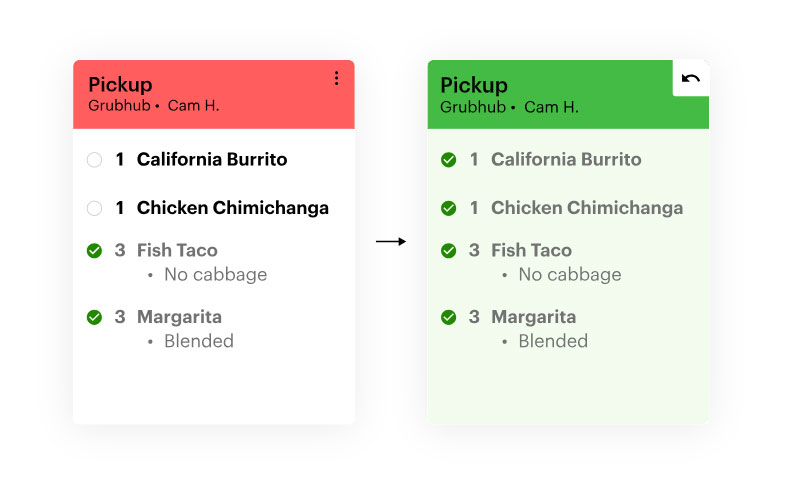Select Chicken Chimichanga text on red ticket

[x=233, y=209]
